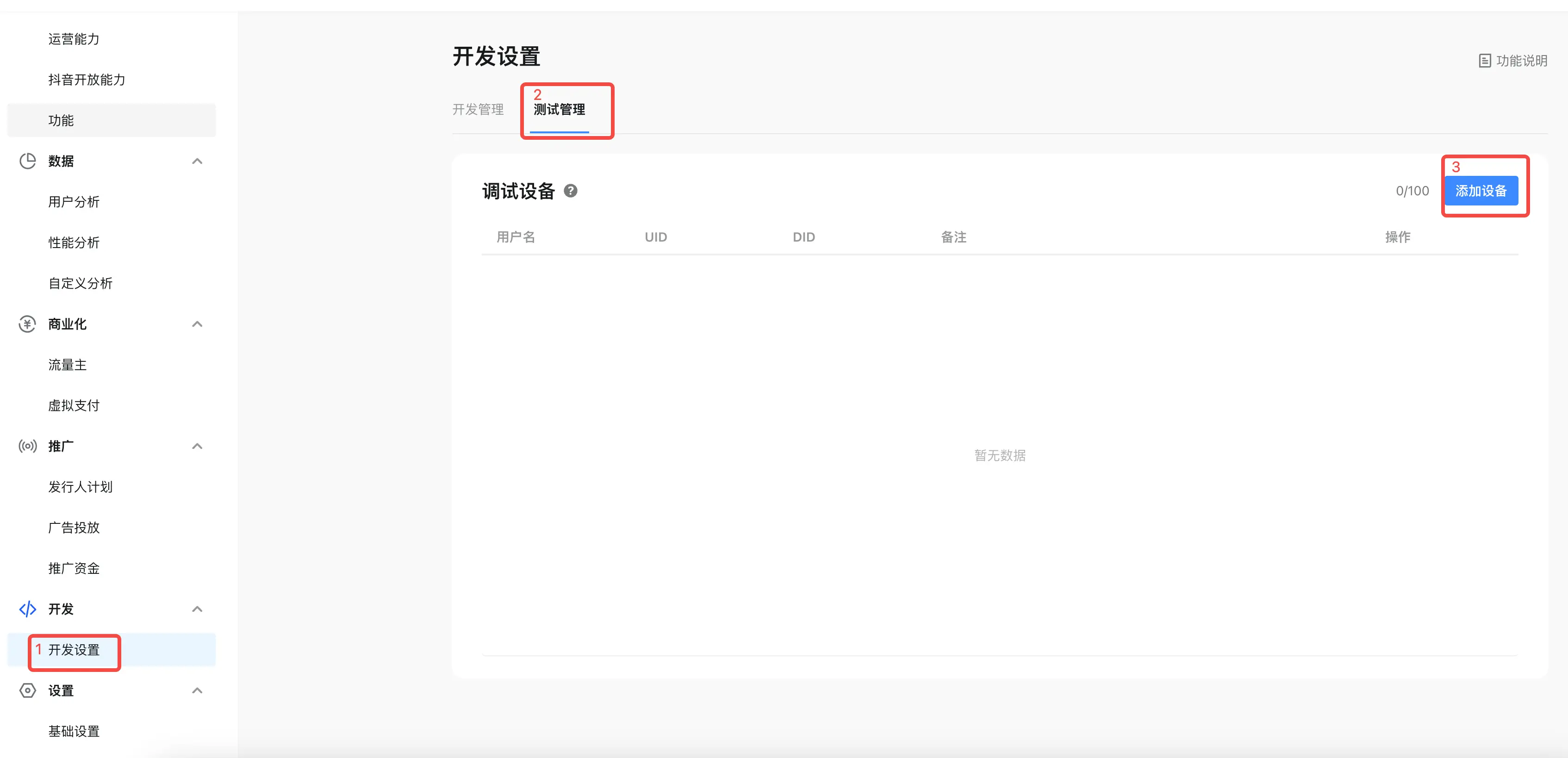Click the 数据 pie chart icon
This screenshot has width=1568, height=758.
27,161
